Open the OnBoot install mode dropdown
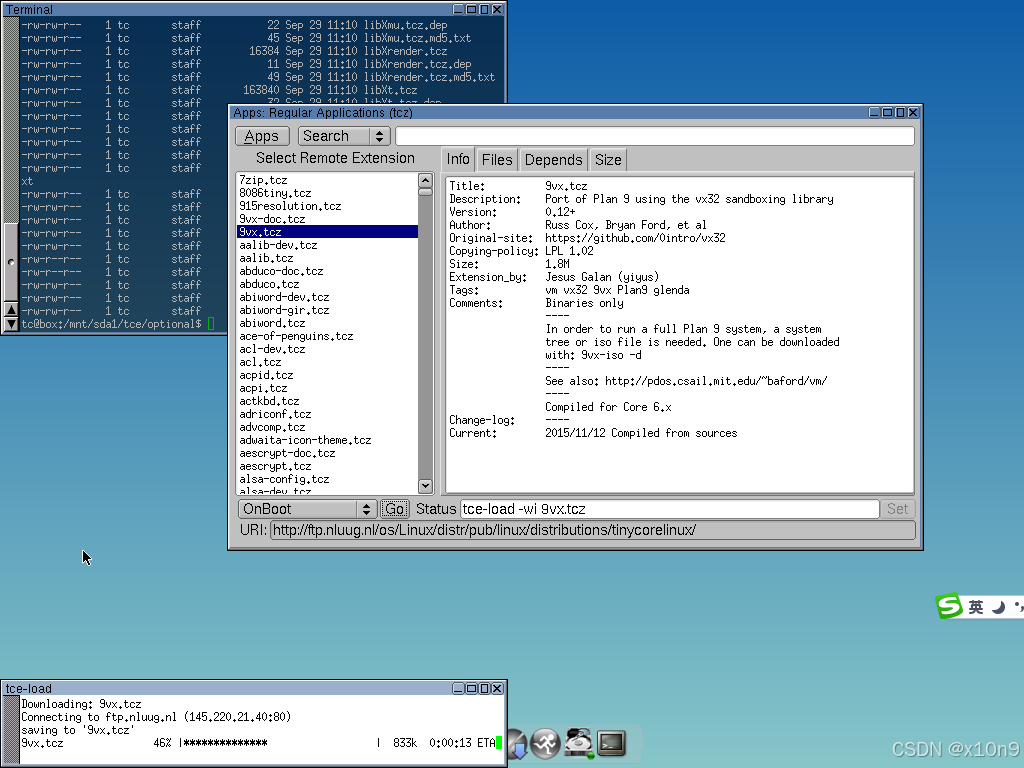This screenshot has width=1024, height=768. (307, 509)
